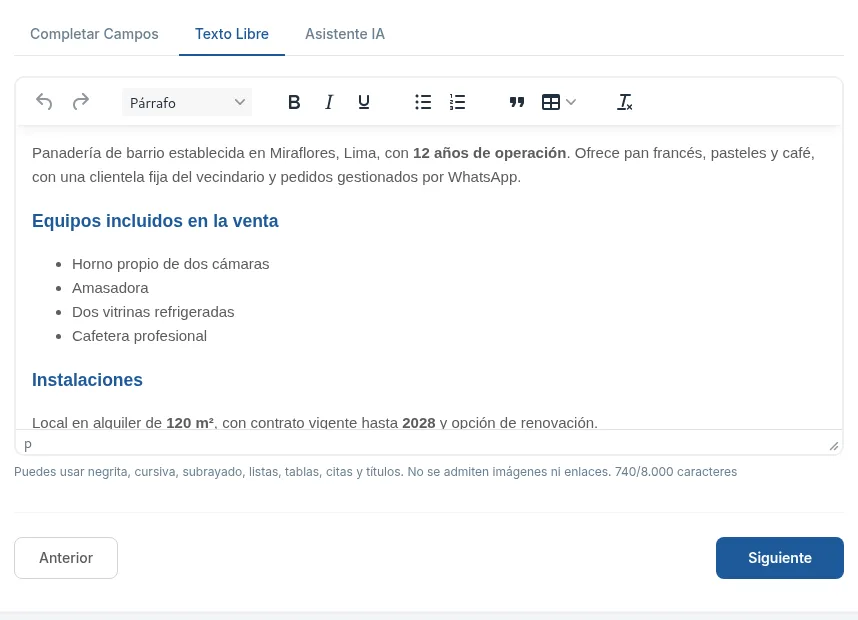The width and height of the screenshot is (858, 620).
Task: Grab the editor resize handle
Action: (x=833, y=446)
